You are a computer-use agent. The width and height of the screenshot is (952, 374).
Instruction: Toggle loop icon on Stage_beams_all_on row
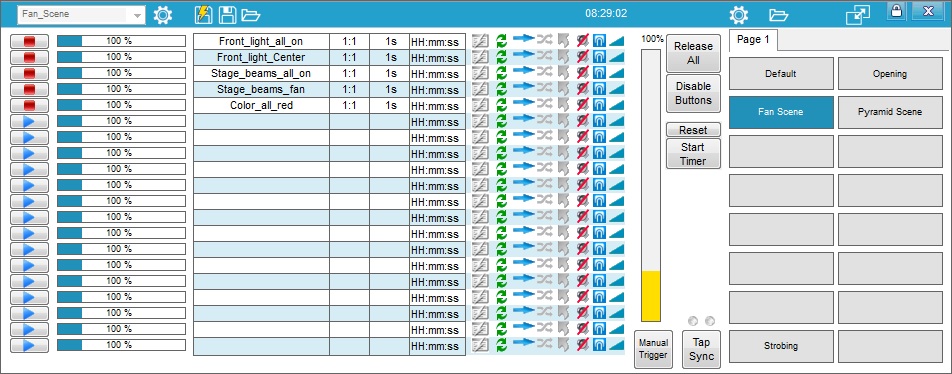(501, 73)
